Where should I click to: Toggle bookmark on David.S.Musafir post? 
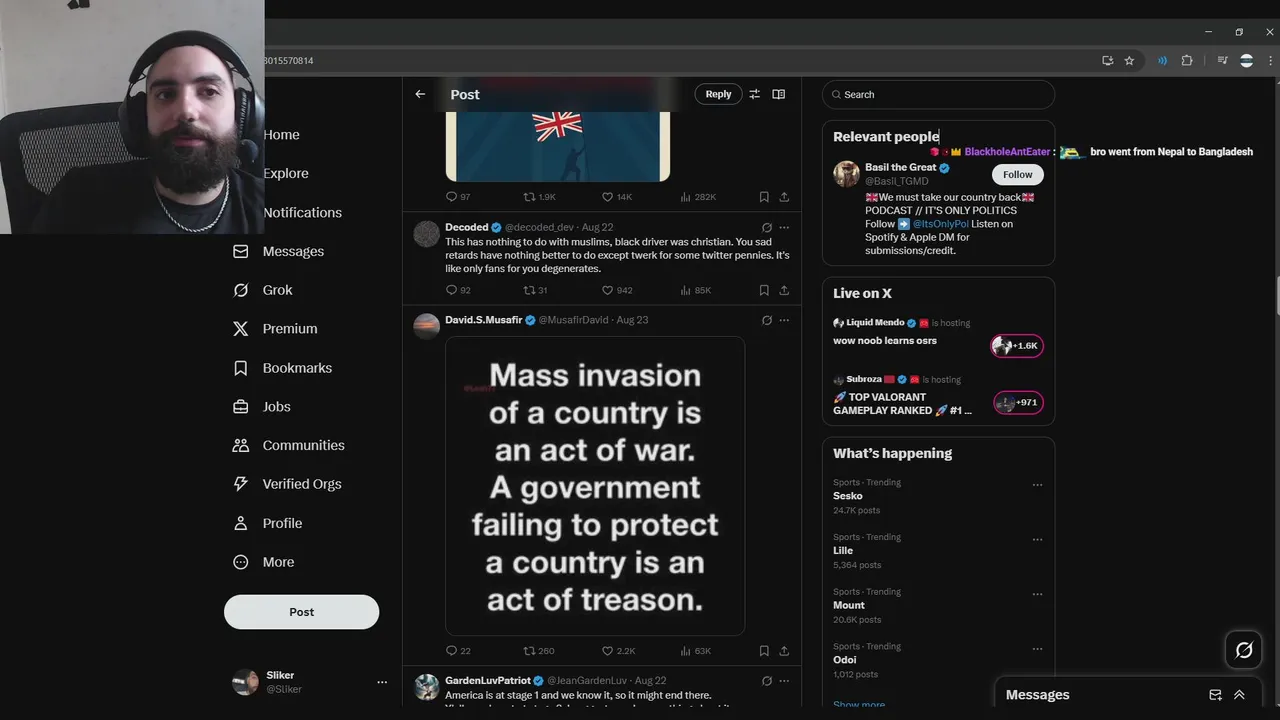tap(764, 651)
